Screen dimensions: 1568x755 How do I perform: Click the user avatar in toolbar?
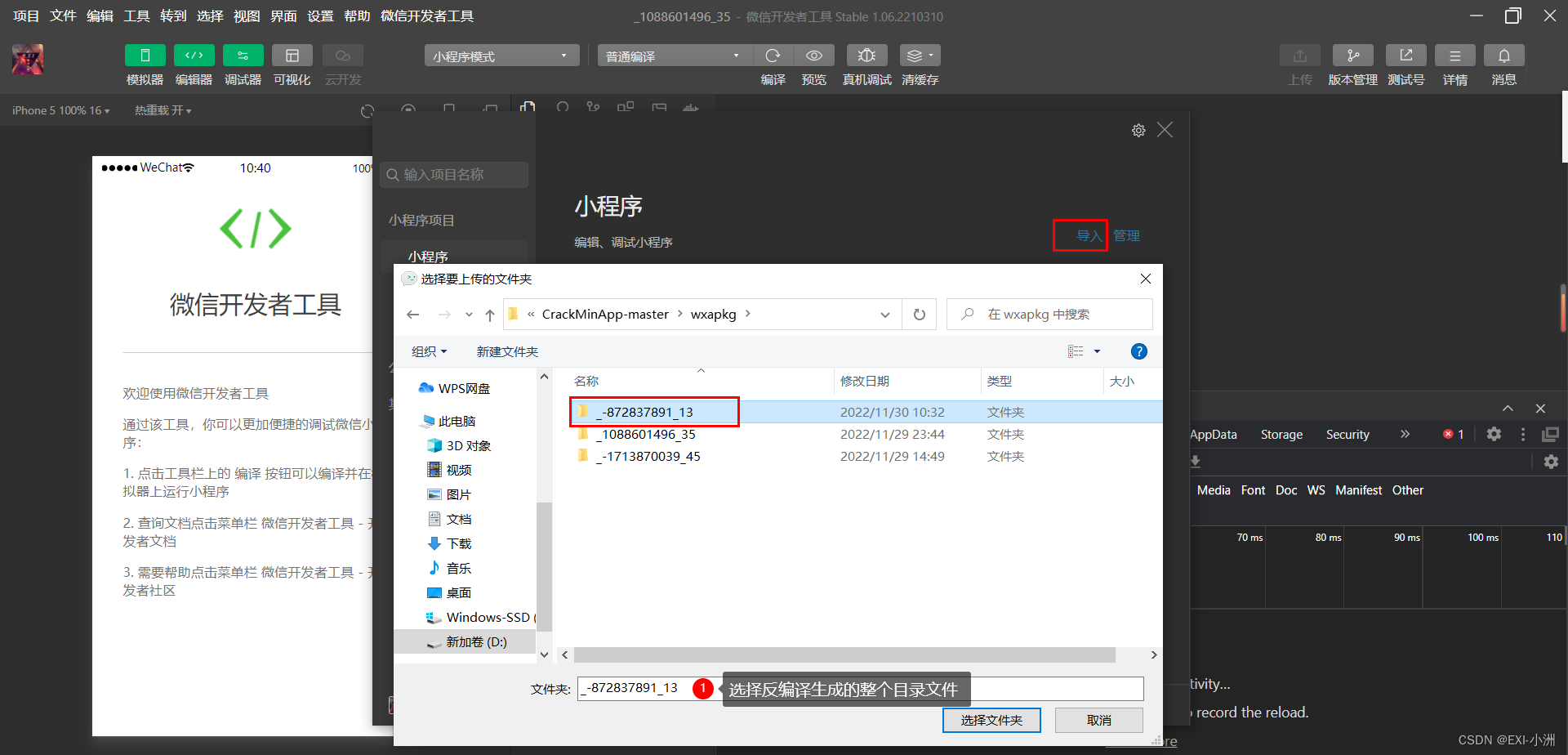click(x=28, y=60)
